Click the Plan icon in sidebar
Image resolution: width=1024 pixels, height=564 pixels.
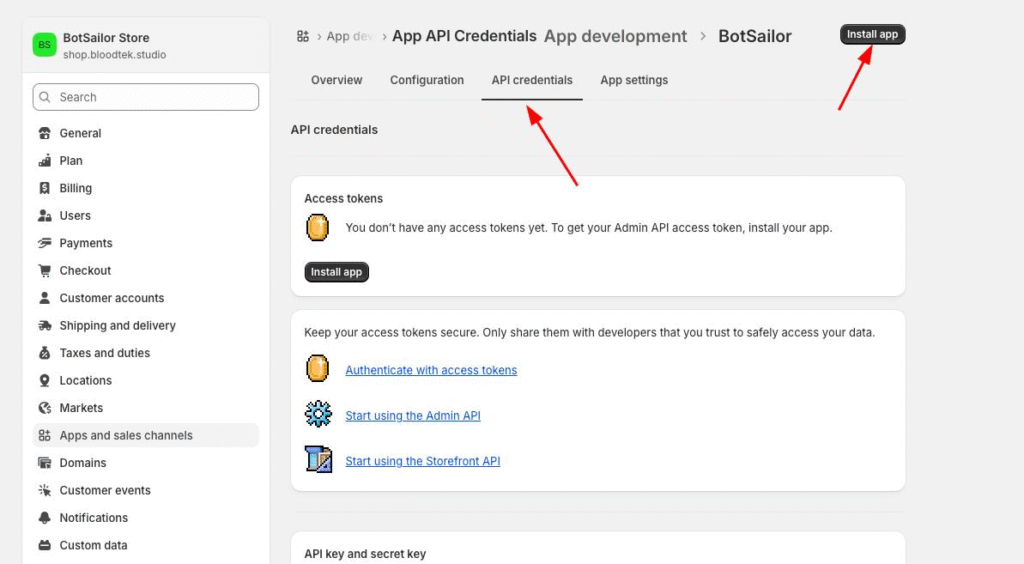click(x=44, y=161)
